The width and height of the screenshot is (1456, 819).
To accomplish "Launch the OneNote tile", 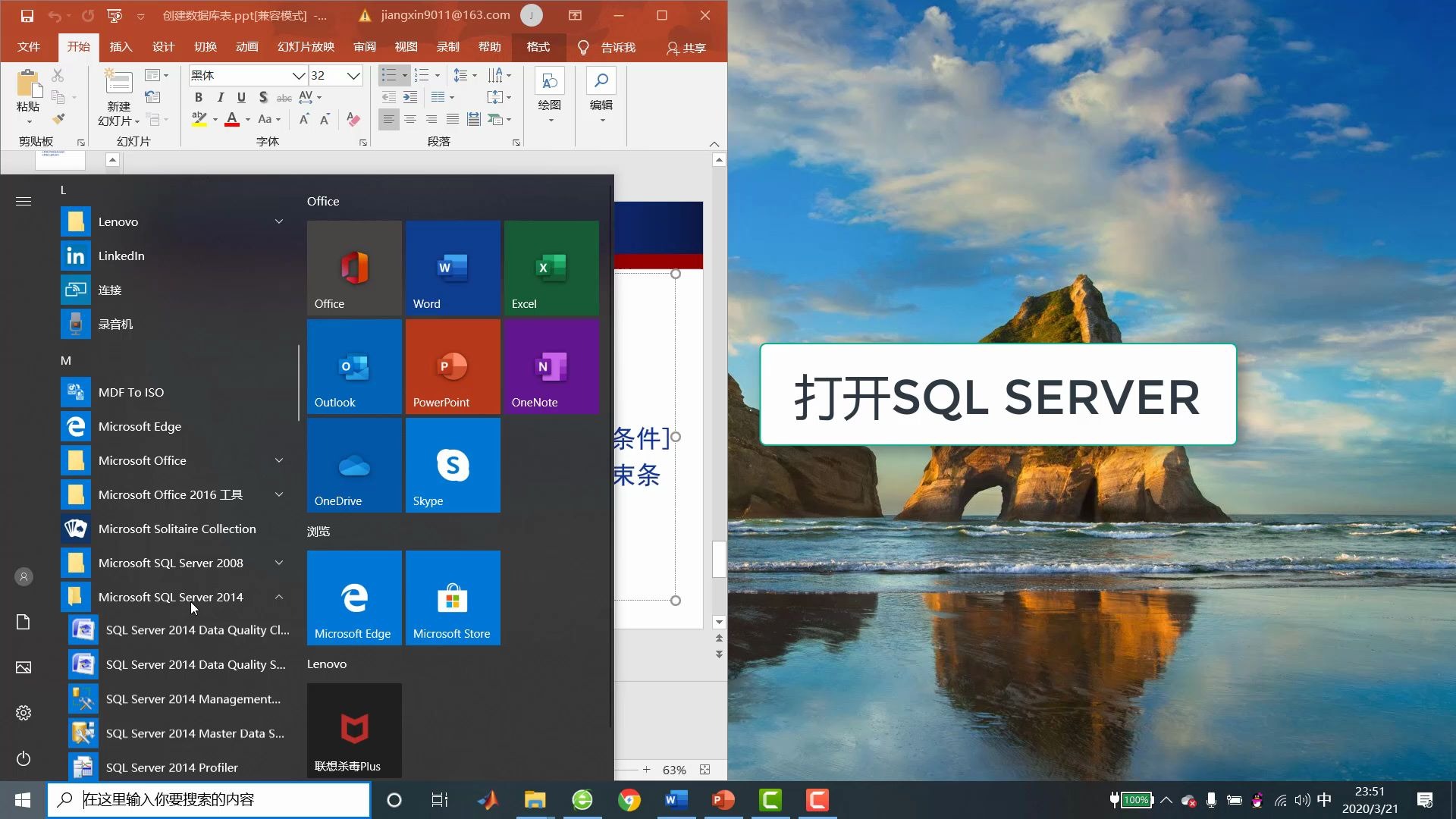I will 551,366.
